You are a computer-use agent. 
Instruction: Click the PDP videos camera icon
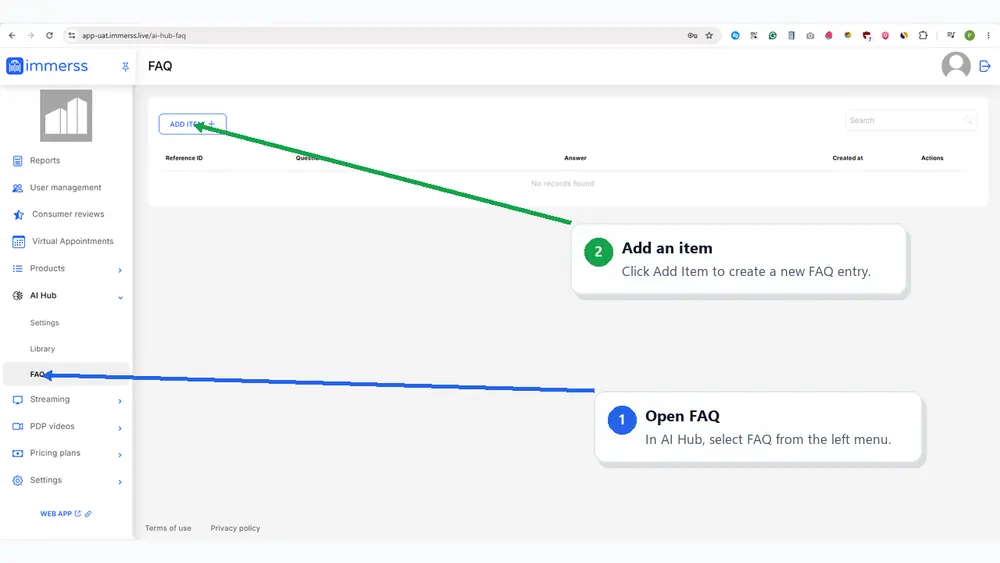point(17,427)
